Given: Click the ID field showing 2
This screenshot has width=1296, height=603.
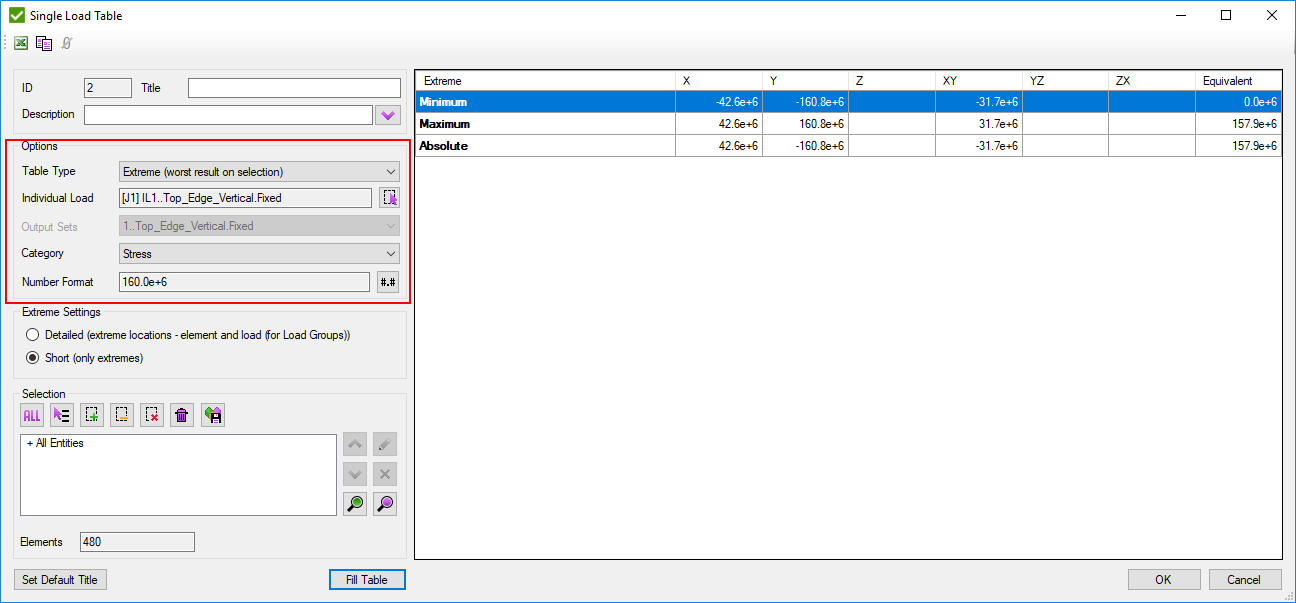Looking at the screenshot, I should (x=107, y=88).
